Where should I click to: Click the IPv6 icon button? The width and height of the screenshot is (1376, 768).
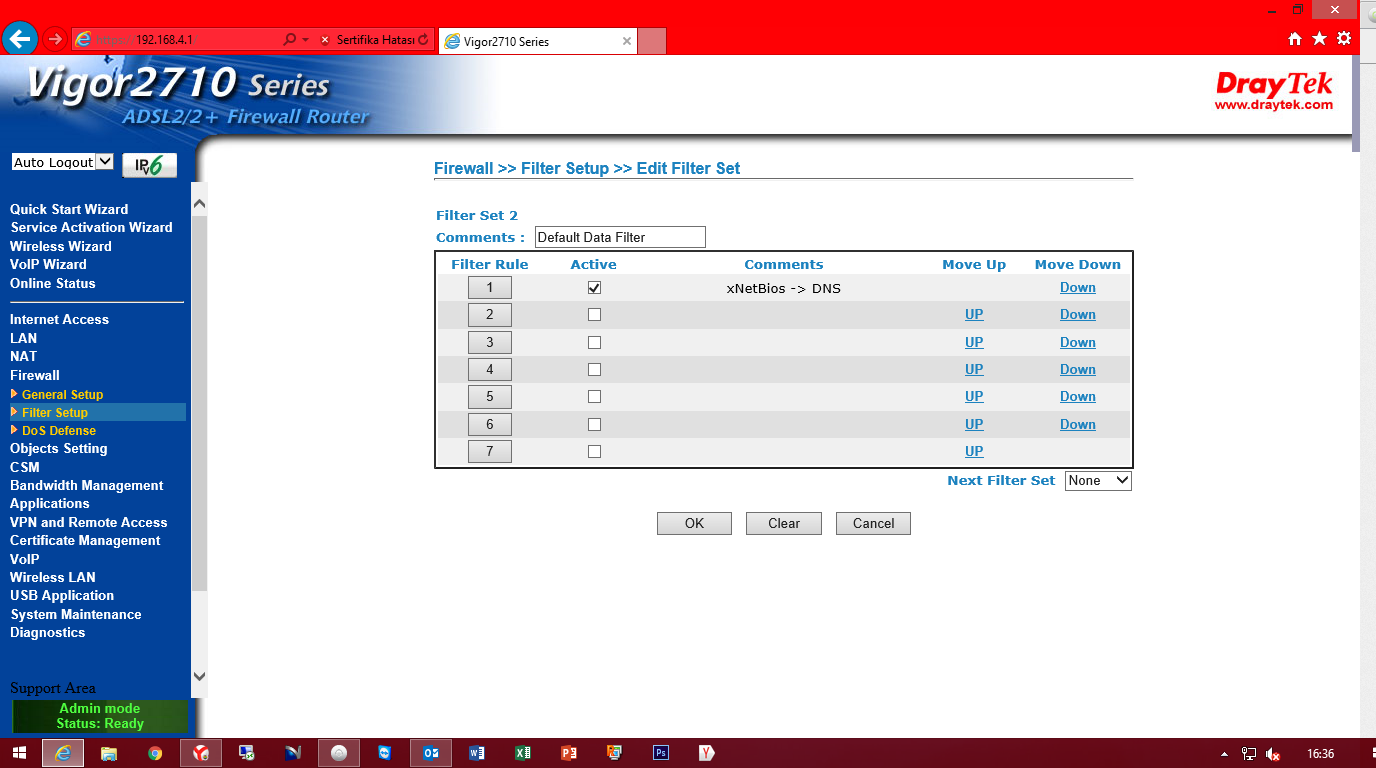[x=149, y=166]
